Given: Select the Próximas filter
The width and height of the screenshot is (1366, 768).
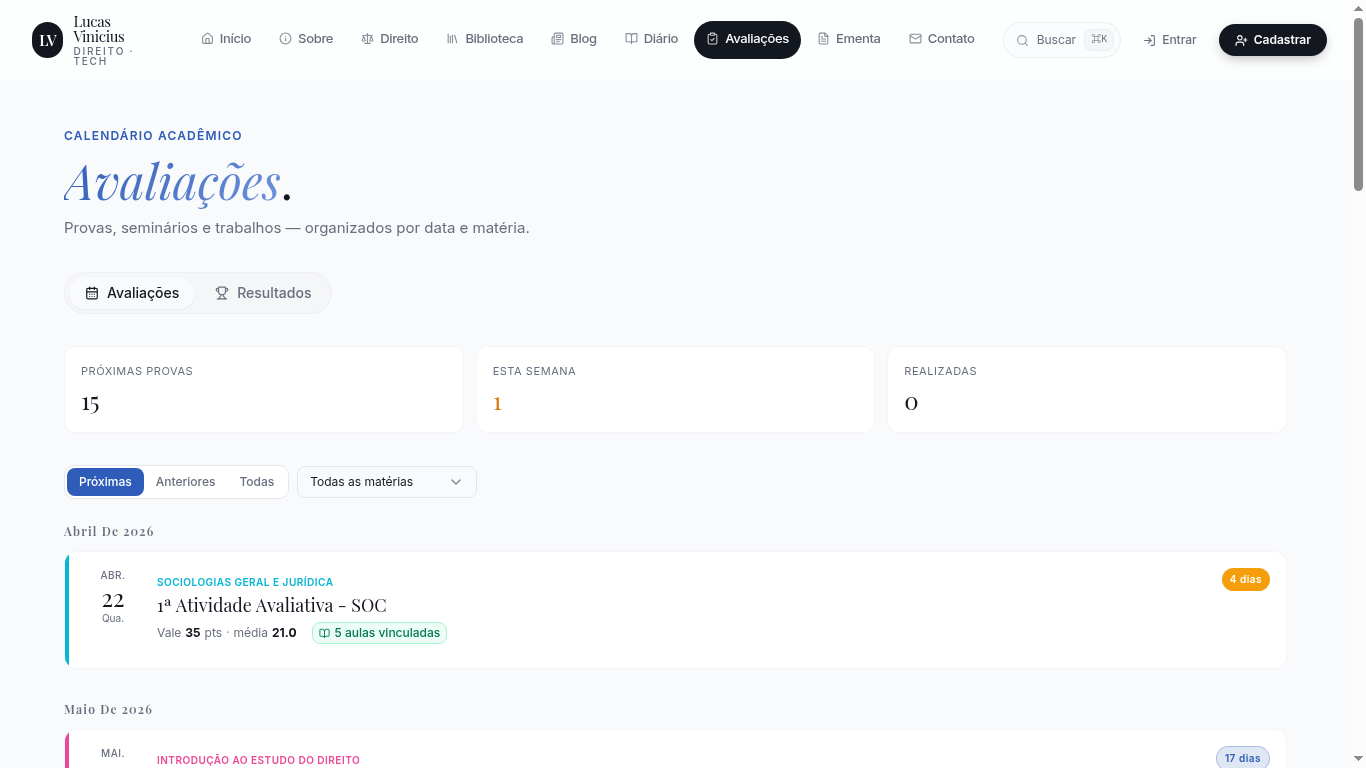Looking at the screenshot, I should (105, 482).
